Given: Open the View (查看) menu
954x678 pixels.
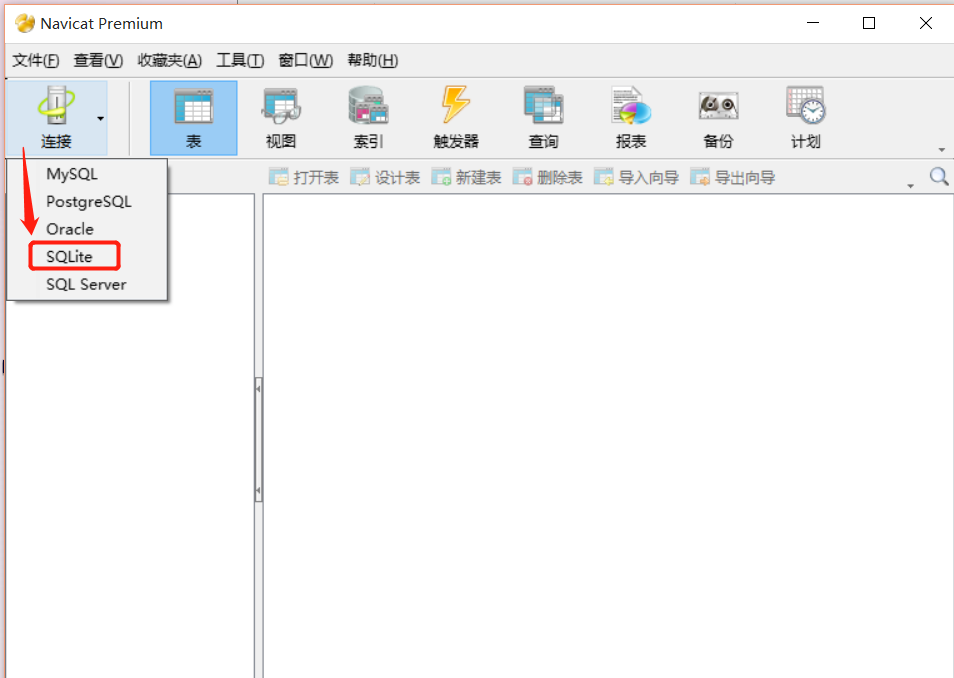Looking at the screenshot, I should [98, 60].
